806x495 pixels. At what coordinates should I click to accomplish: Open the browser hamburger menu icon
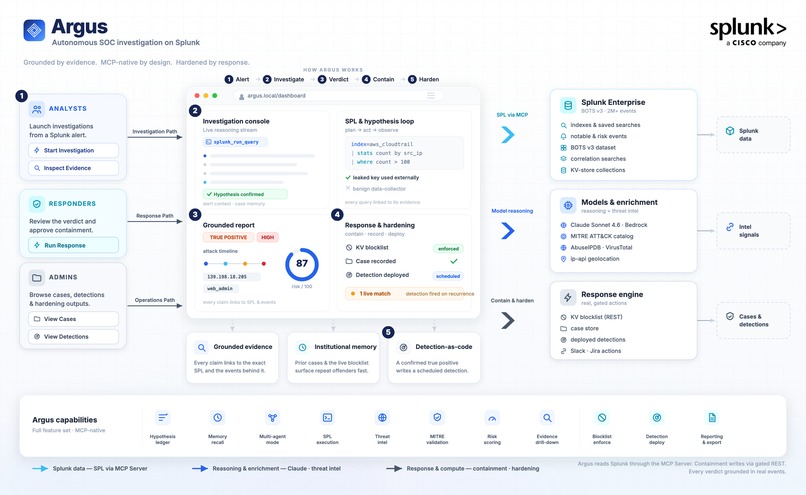431,96
